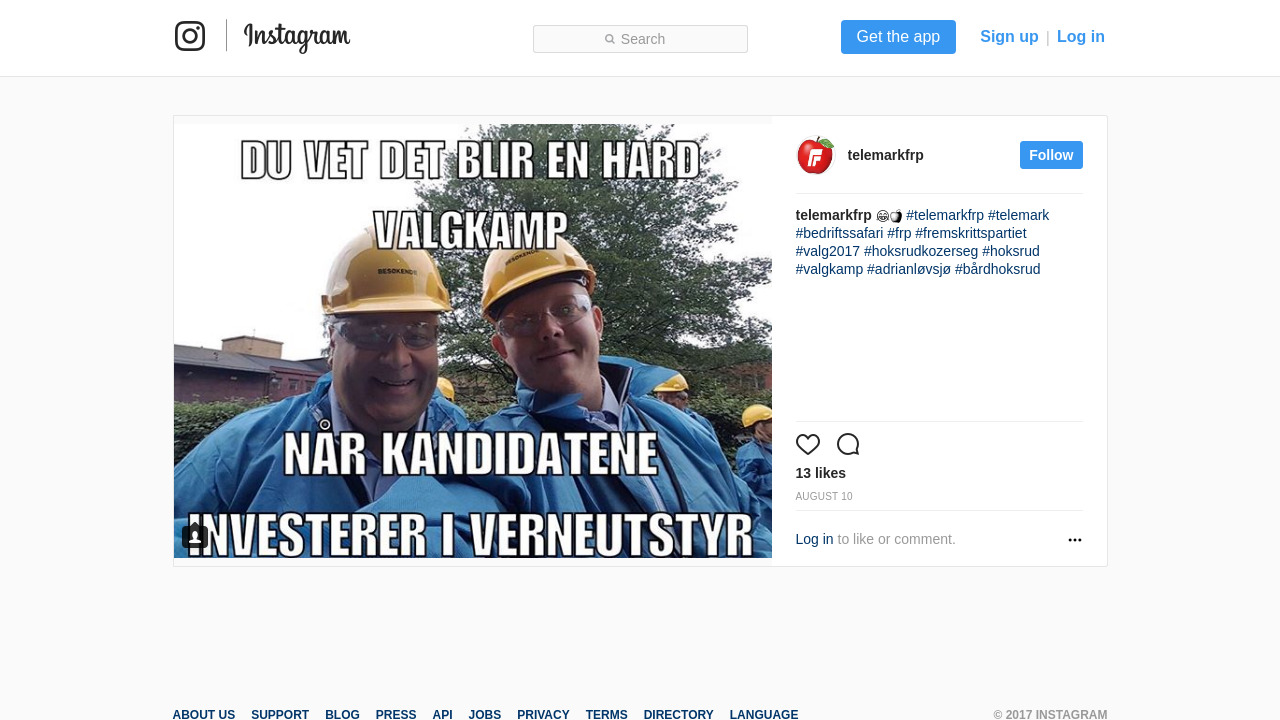The width and height of the screenshot is (1280, 720).
Task: Show tagged people icon on photo
Action: (x=195, y=537)
